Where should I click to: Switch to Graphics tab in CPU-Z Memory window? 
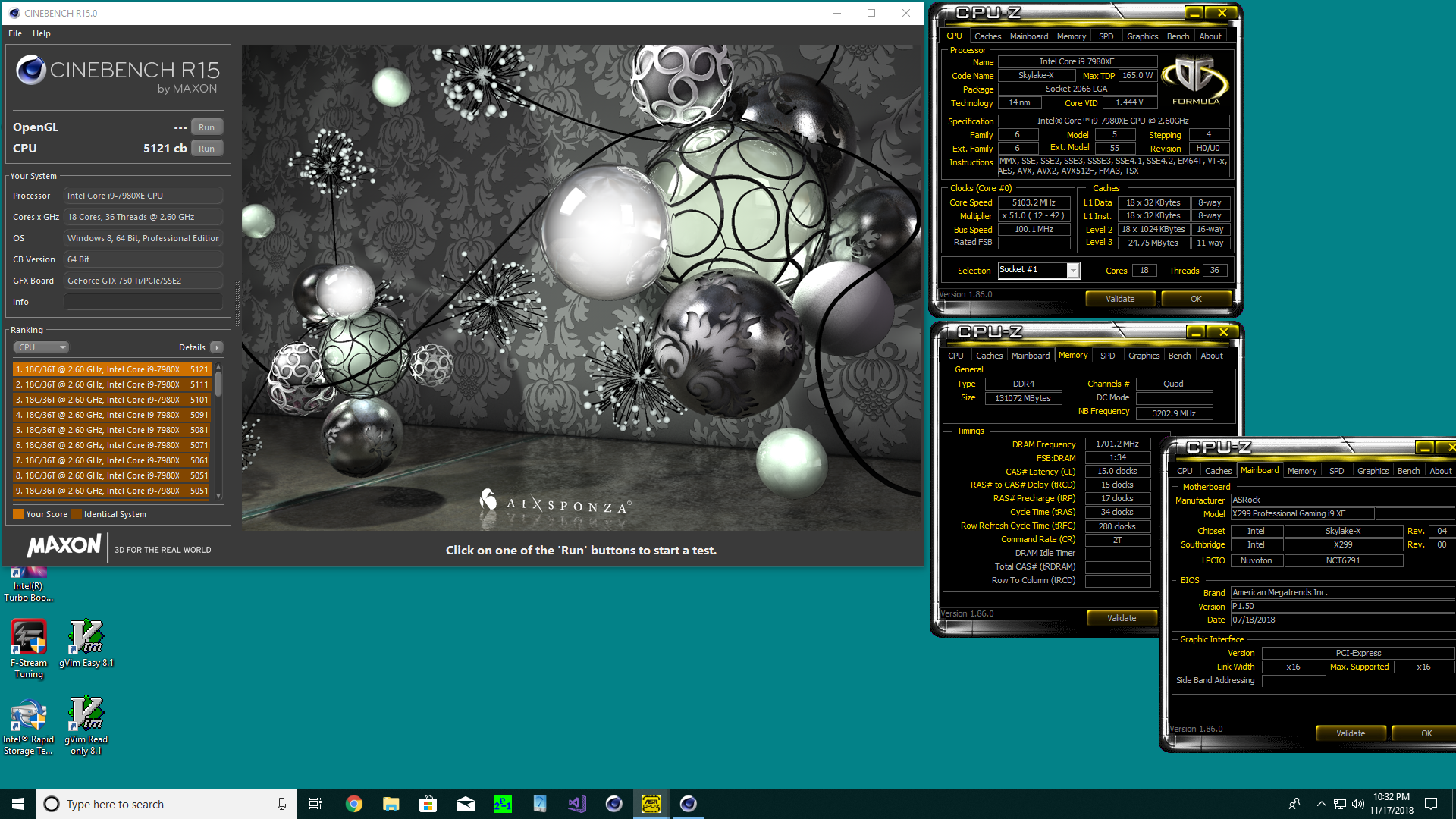[x=1144, y=356]
